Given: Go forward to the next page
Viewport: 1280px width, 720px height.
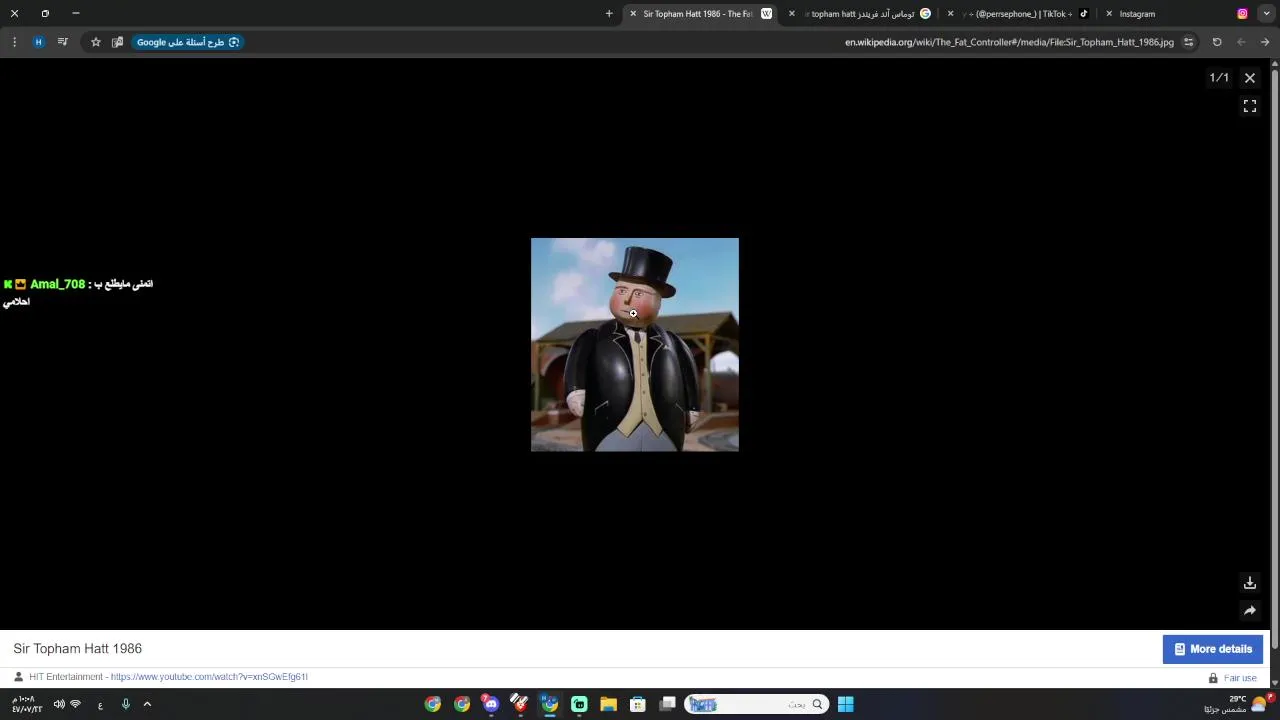Looking at the screenshot, I should coord(1241,42).
